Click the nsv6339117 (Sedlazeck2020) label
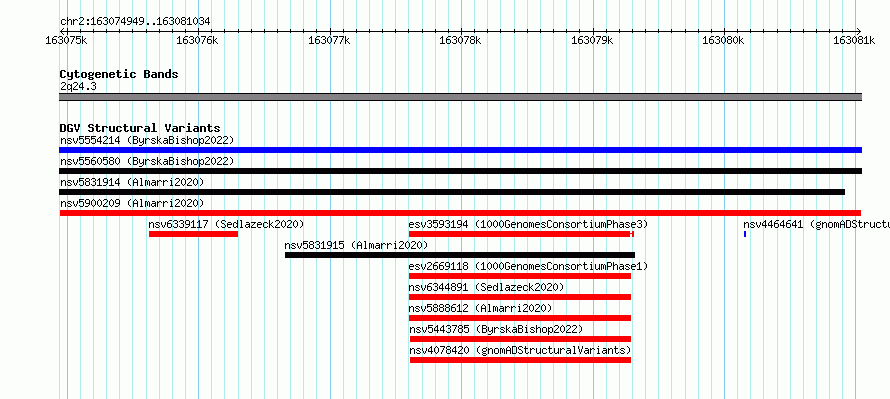The height and width of the screenshot is (399, 890). 226,224
